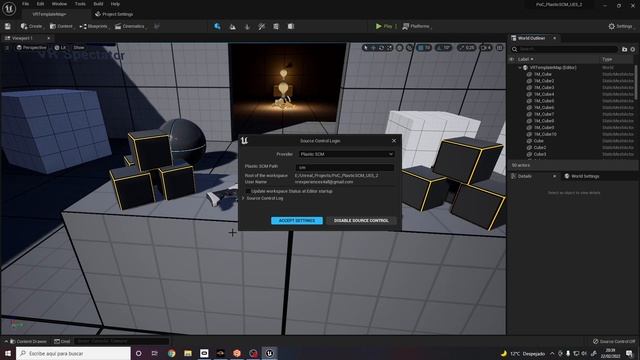Open the Edit menu
This screenshot has height=360, width=640.
point(40,4)
